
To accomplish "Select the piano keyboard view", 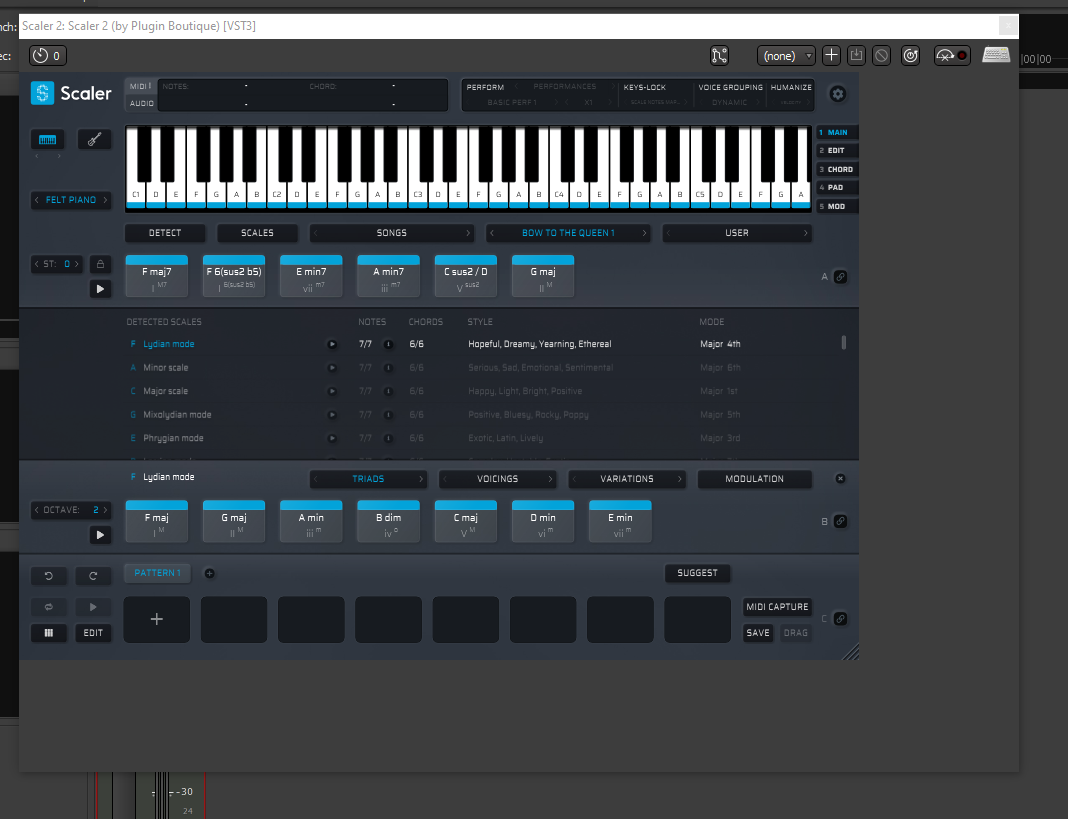I will point(46,139).
